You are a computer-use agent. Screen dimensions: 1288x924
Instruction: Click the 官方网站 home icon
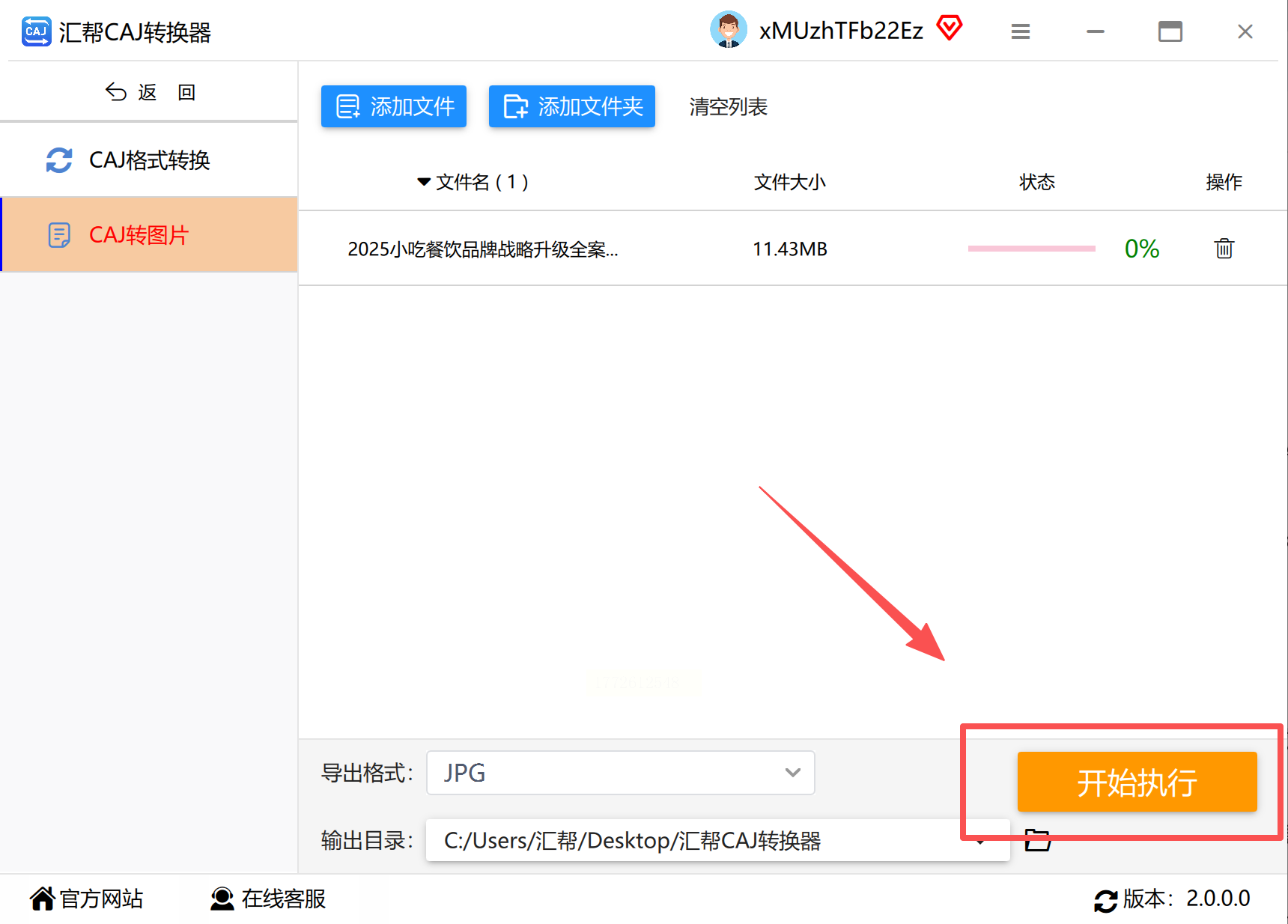coord(43,899)
